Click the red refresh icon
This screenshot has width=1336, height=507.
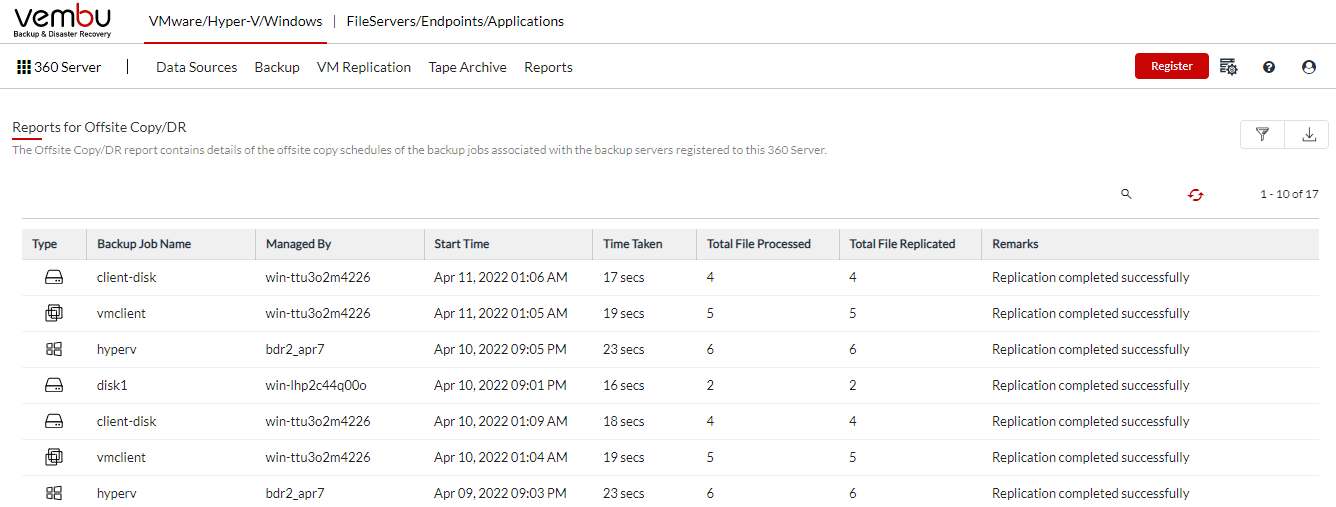pyautogui.click(x=1195, y=195)
